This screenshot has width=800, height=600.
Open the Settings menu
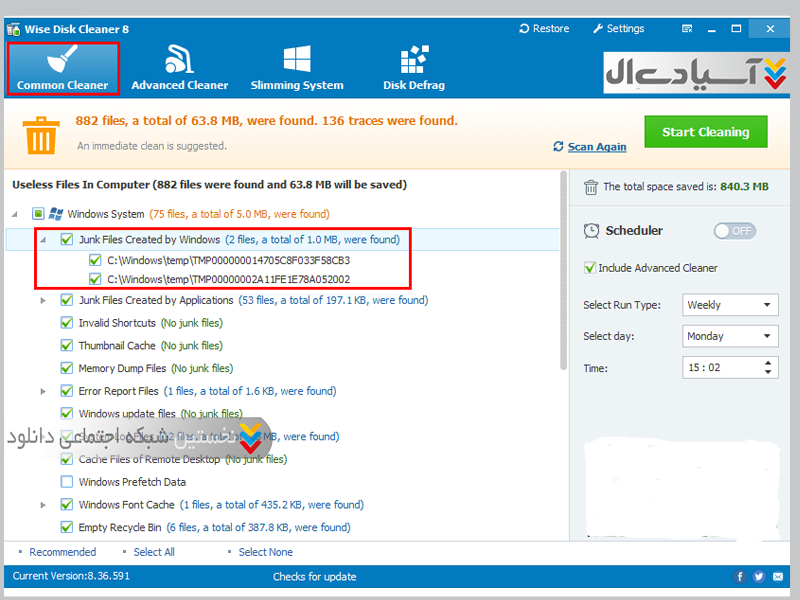pyautogui.click(x=618, y=29)
